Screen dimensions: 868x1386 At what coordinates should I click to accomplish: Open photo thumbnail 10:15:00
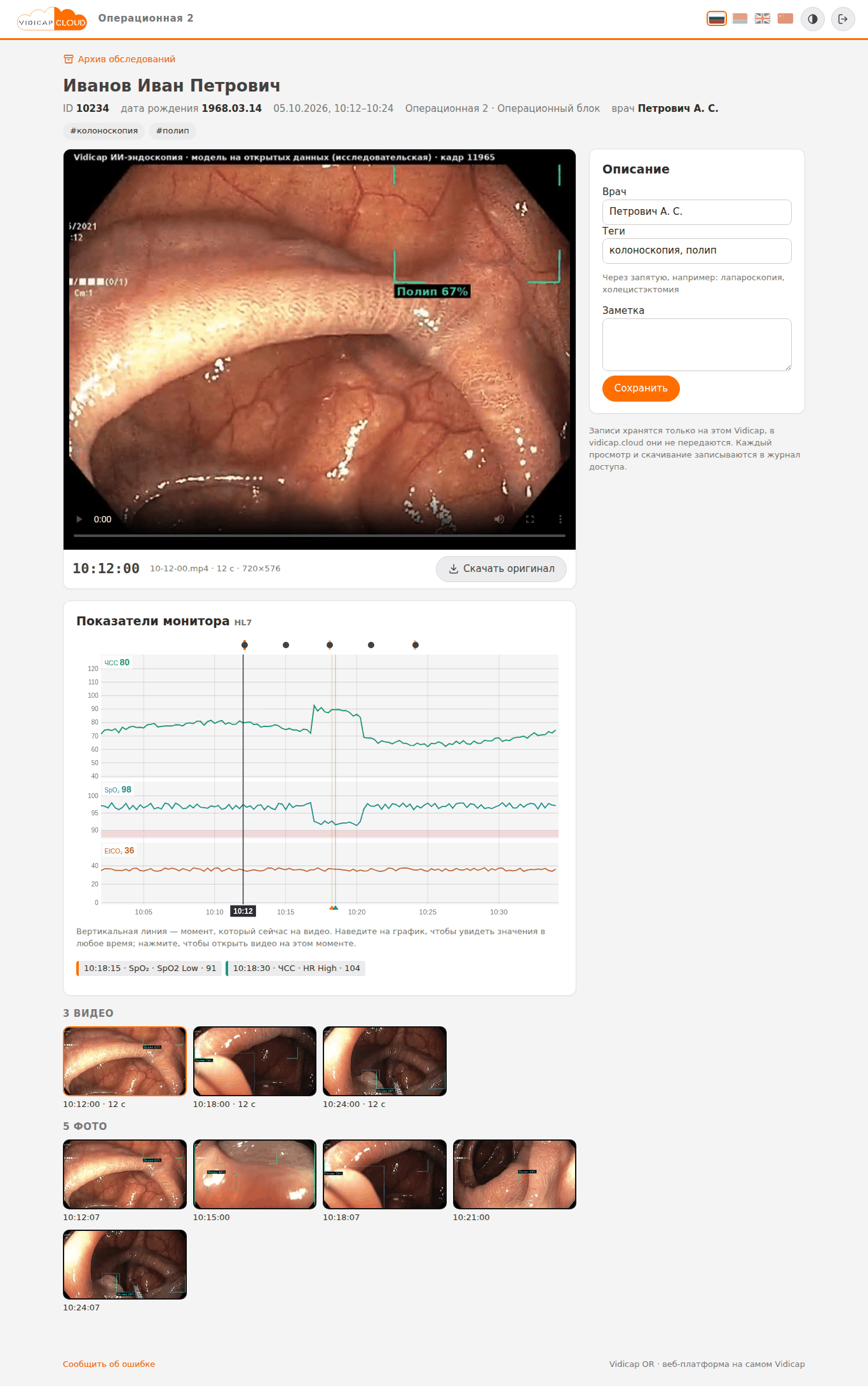255,1174
